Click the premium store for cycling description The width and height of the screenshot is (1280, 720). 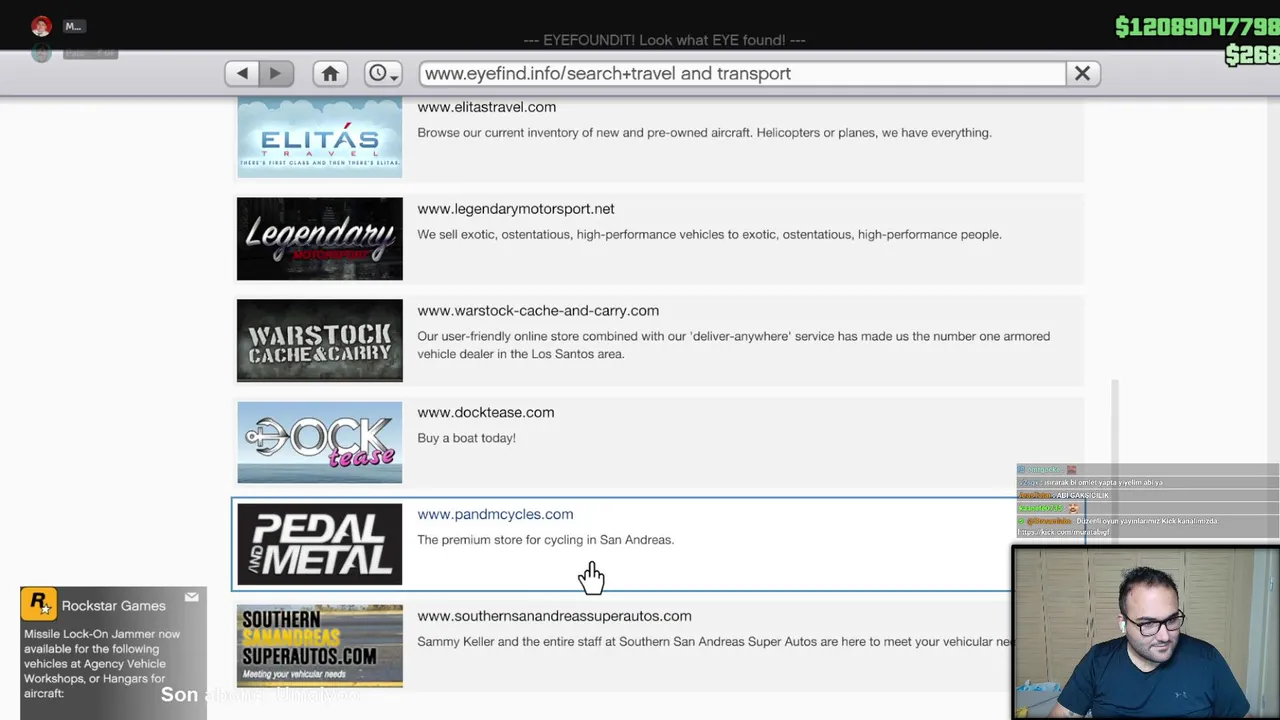click(545, 540)
